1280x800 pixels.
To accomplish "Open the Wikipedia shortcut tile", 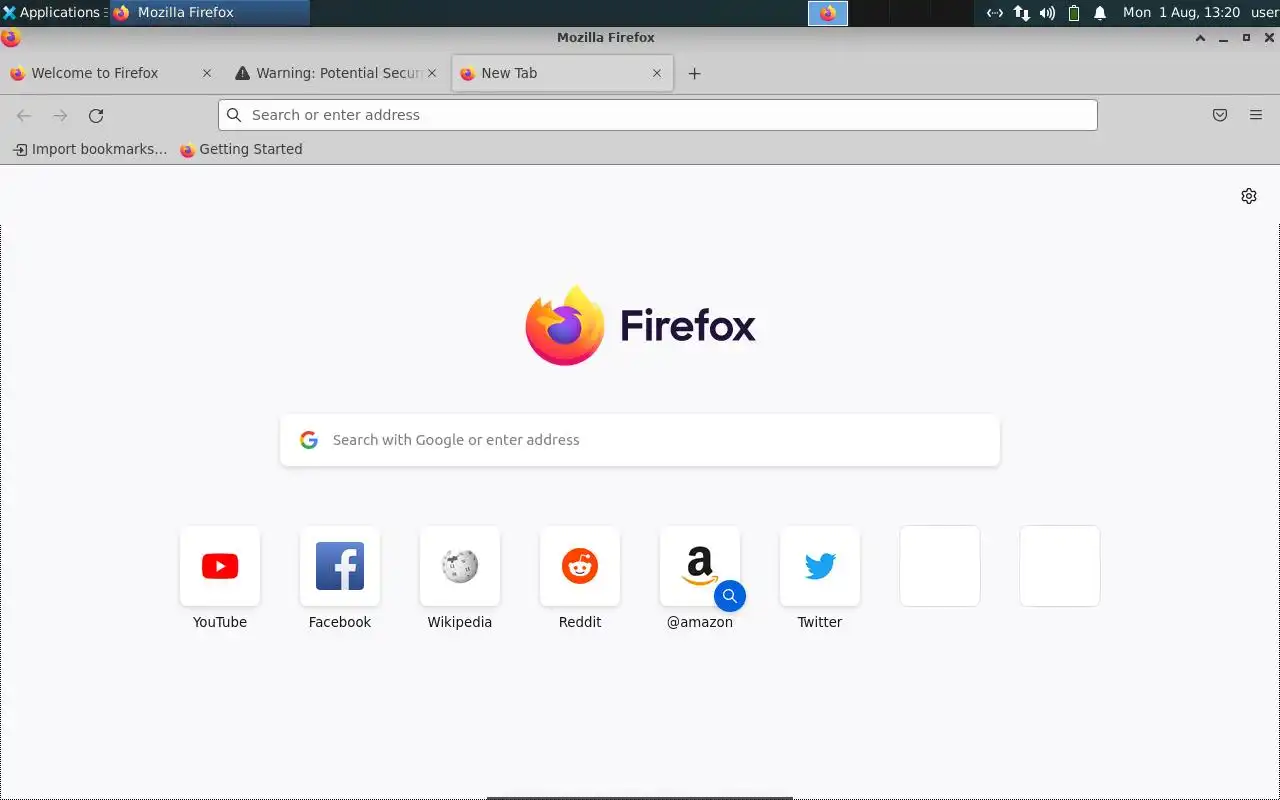I will pyautogui.click(x=460, y=566).
